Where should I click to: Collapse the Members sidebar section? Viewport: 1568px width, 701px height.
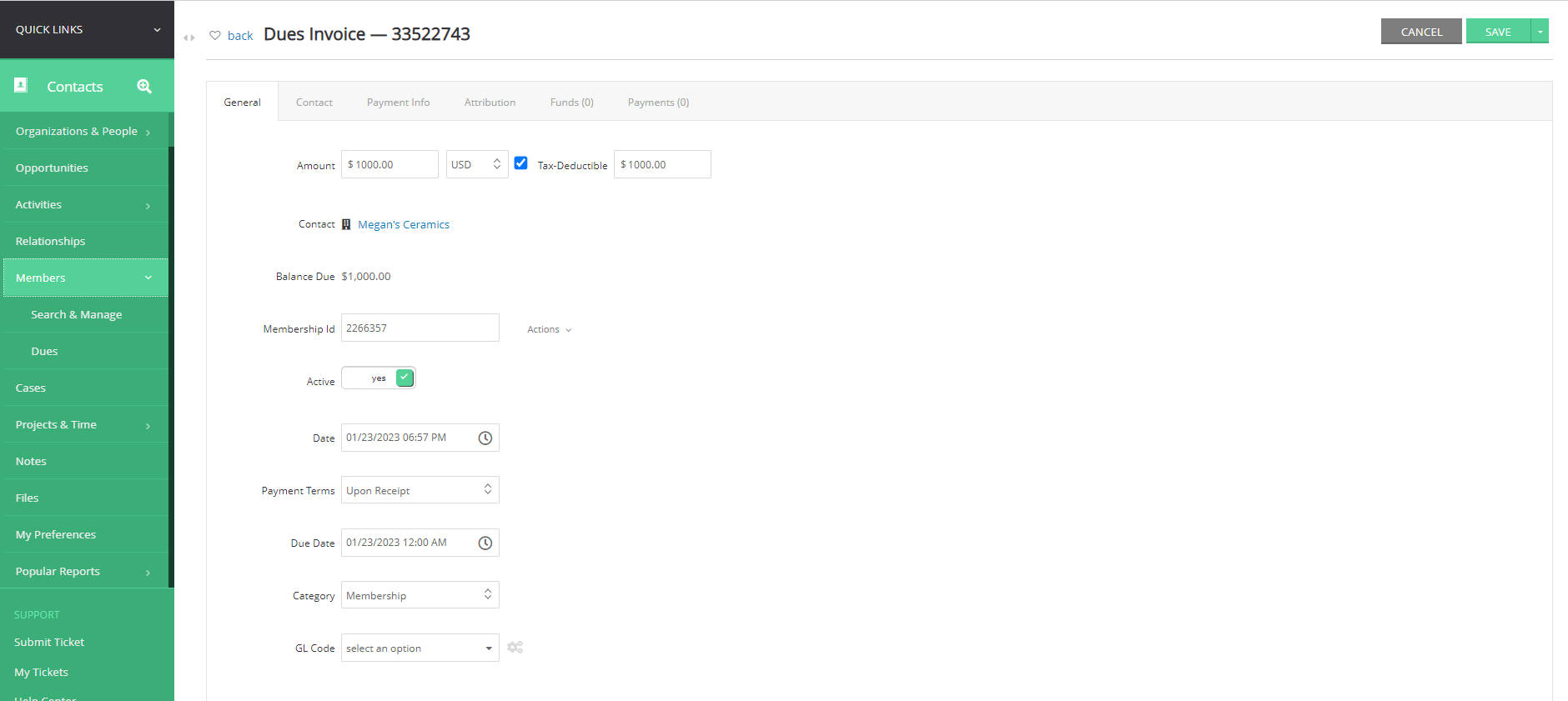point(85,278)
